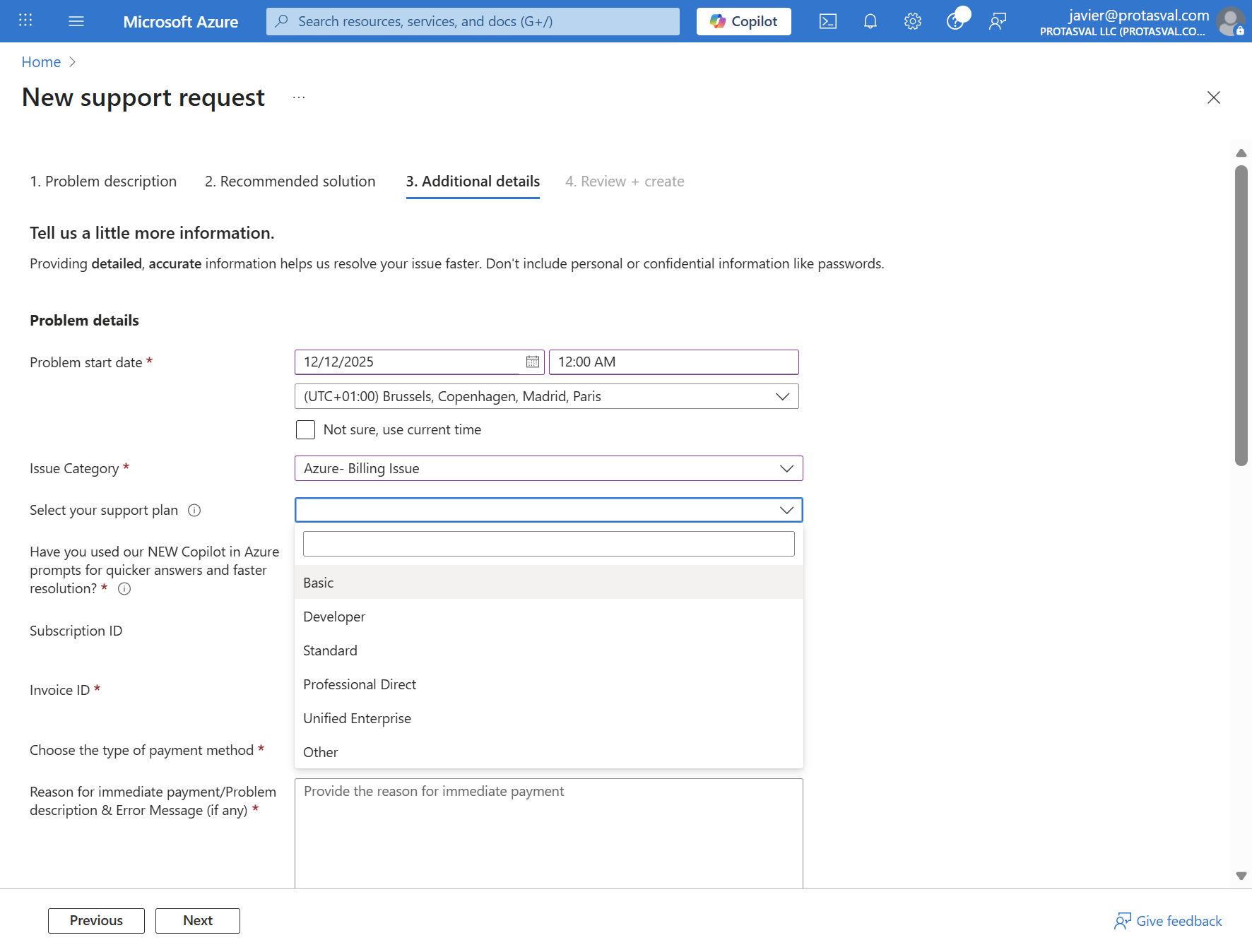The height and width of the screenshot is (952, 1252).
Task: Open the Help and support icon
Action: pyautogui.click(x=955, y=21)
